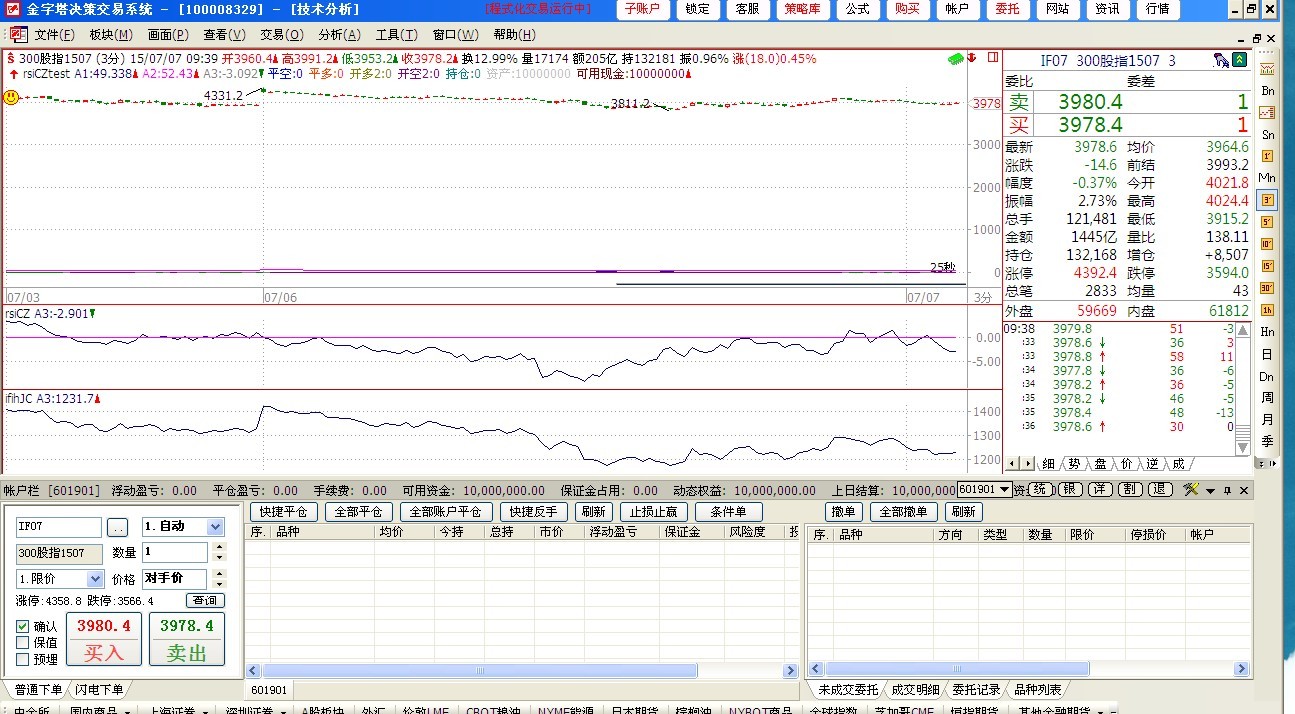Click the 快捷反手 quick reverse button
Viewport: 1295px width, 714px height.
(533, 512)
